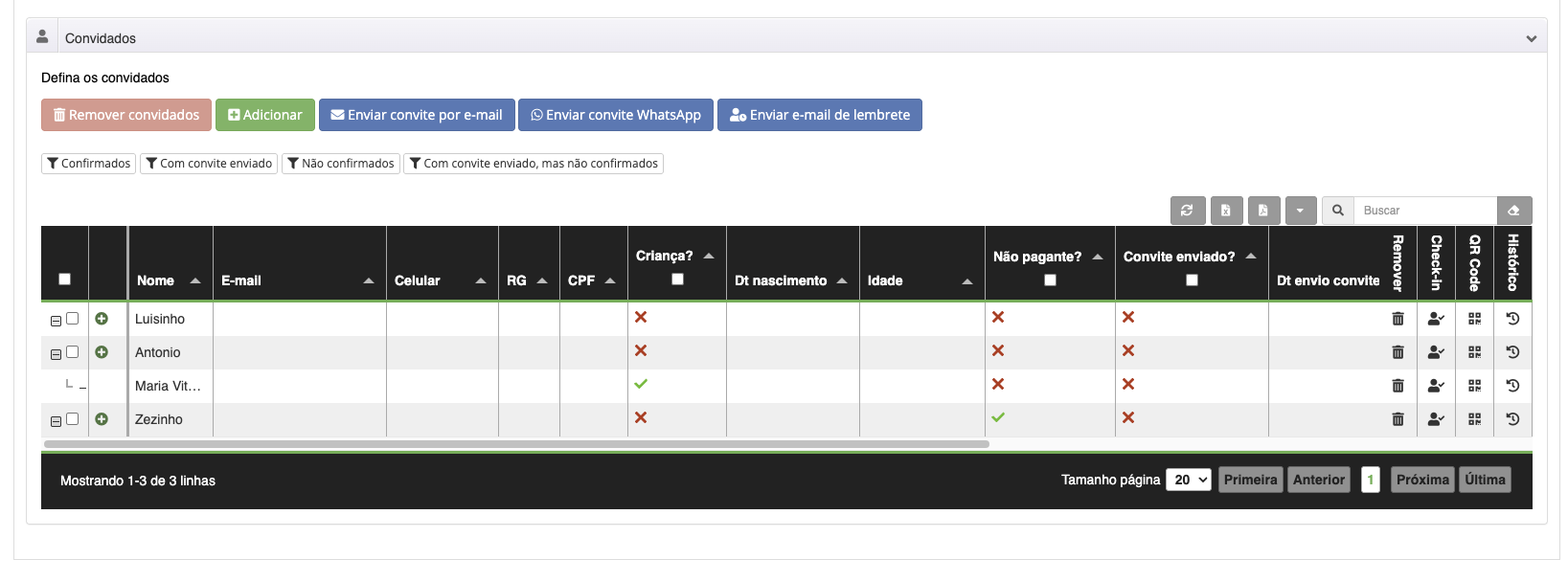Delete Zezinho using trash icon
Image resolution: width=1568 pixels, height=582 pixels.
[1398, 419]
